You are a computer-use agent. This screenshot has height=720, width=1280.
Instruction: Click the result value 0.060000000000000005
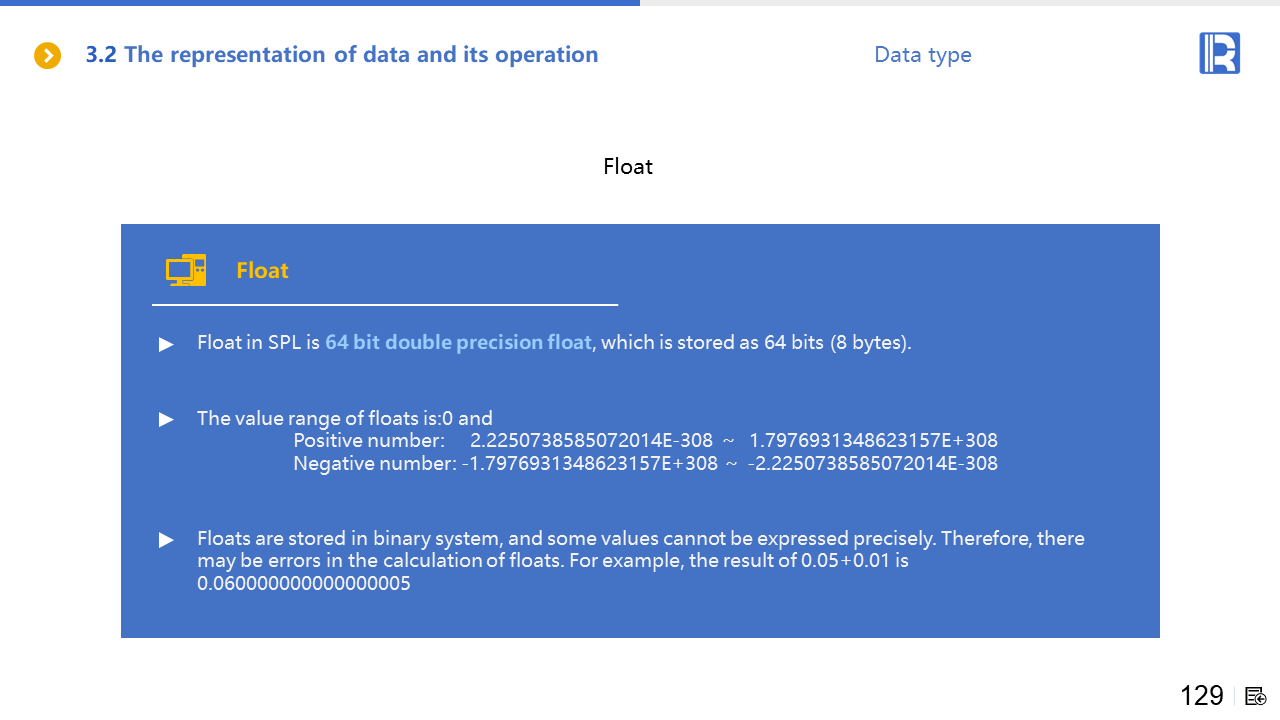click(304, 583)
